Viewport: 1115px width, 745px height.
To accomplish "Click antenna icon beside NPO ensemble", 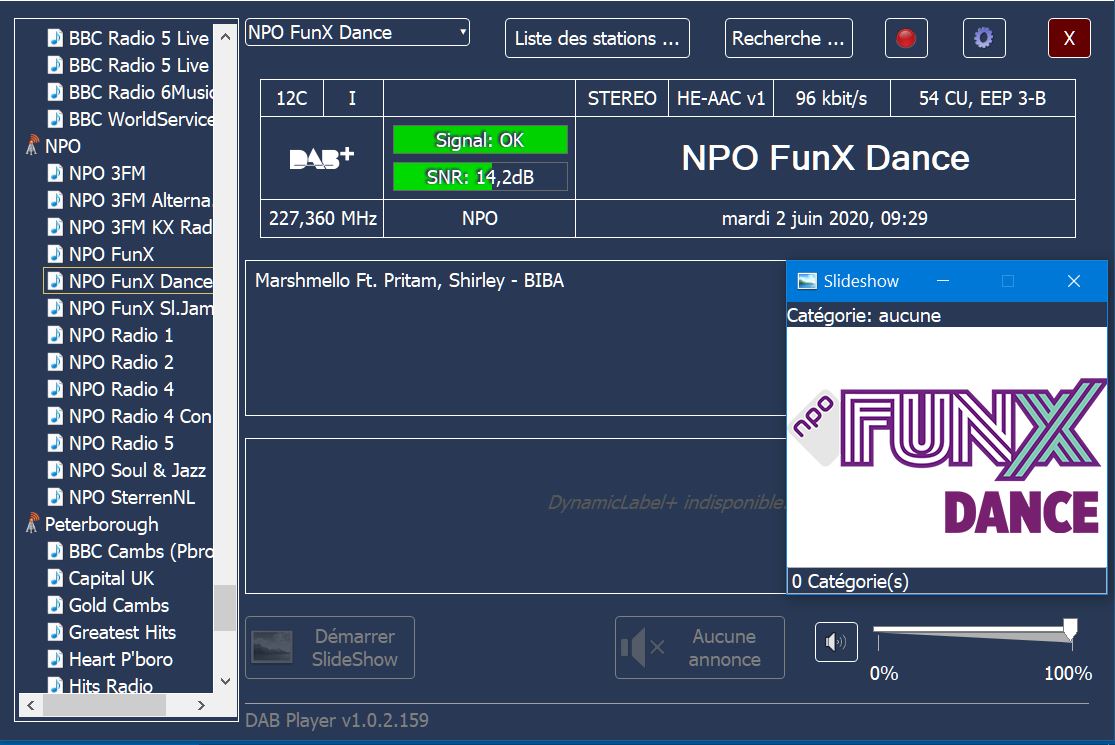I will point(32,145).
